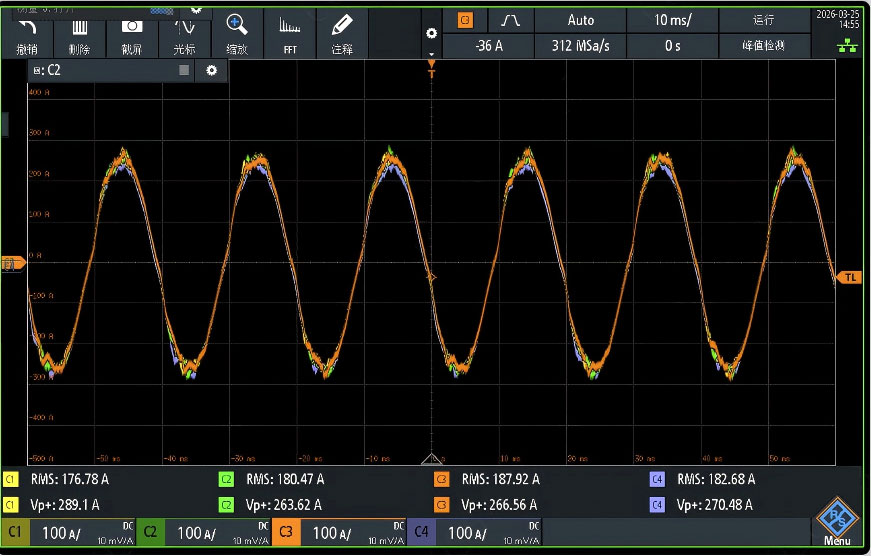Open the R&S Menu diamond button

pos(837,522)
